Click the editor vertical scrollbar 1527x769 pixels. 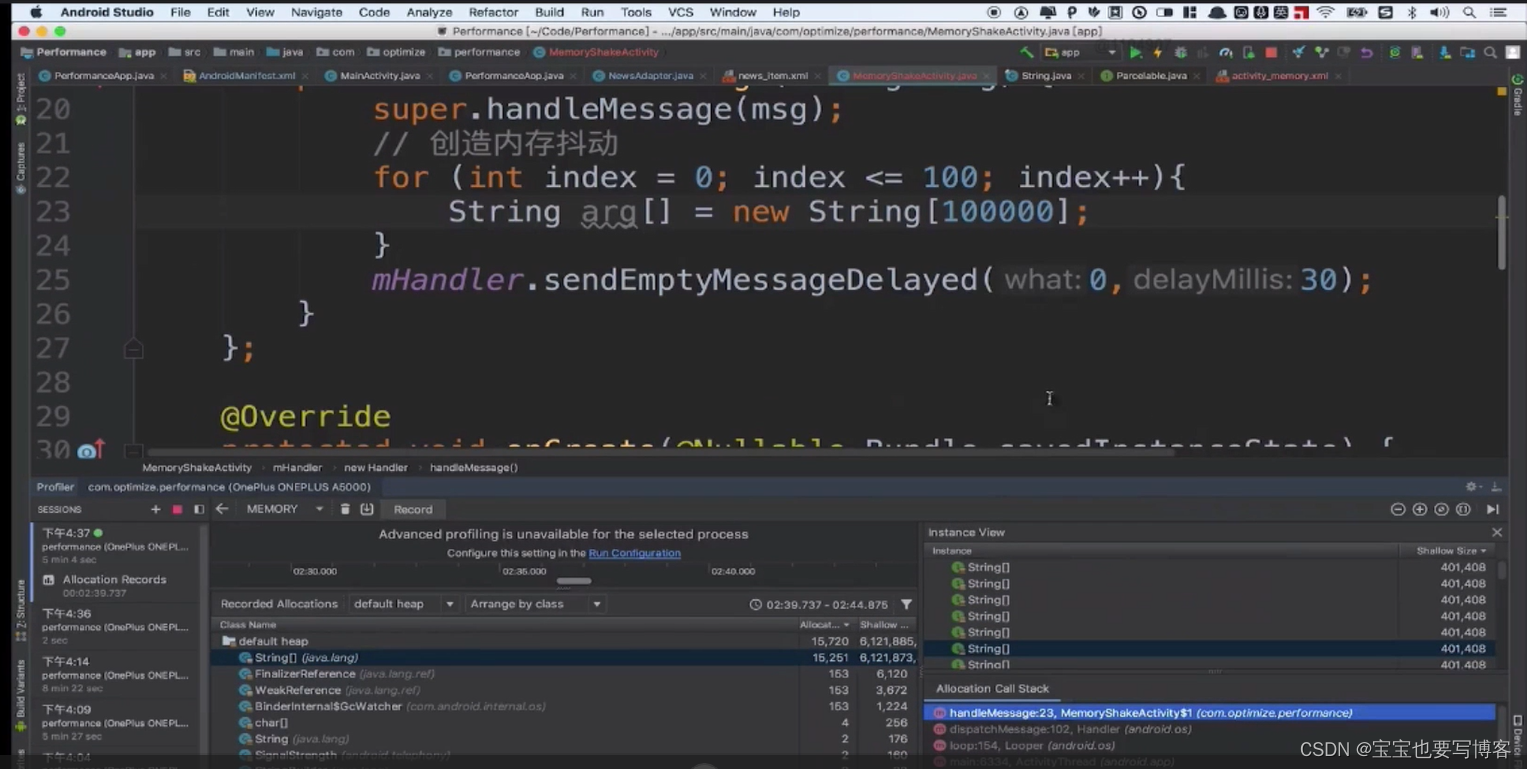1501,232
